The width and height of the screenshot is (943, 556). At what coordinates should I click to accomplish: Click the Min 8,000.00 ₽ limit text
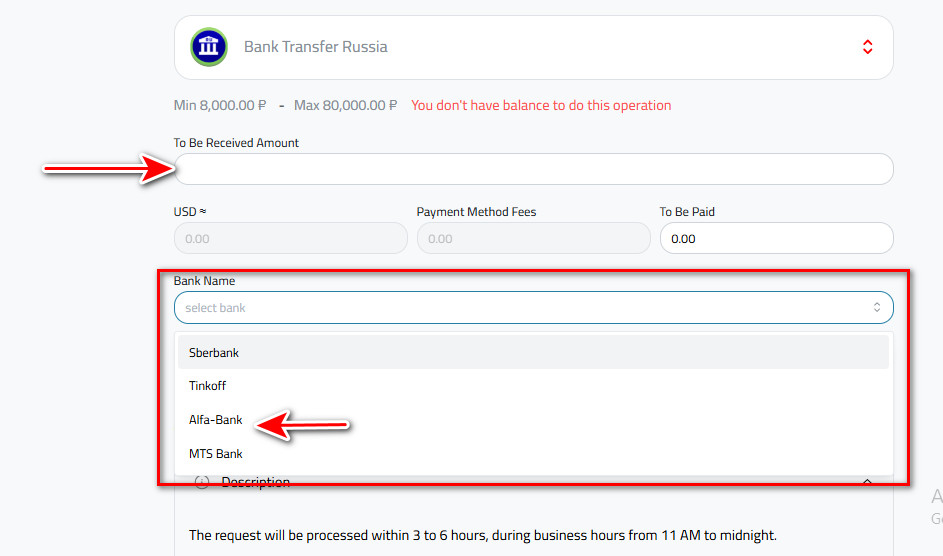click(220, 105)
